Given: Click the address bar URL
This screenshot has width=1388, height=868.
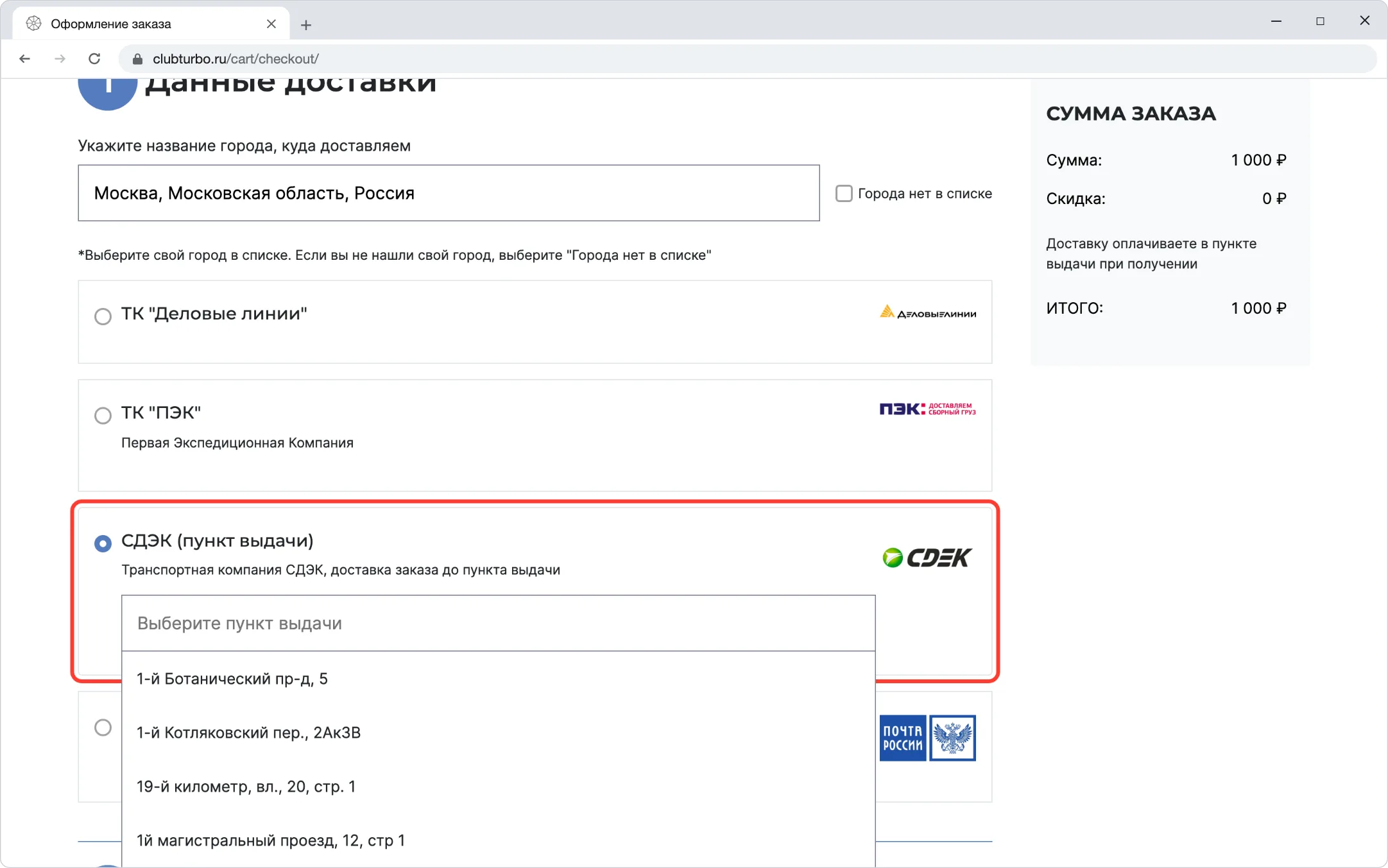Looking at the screenshot, I should pyautogui.click(x=236, y=59).
